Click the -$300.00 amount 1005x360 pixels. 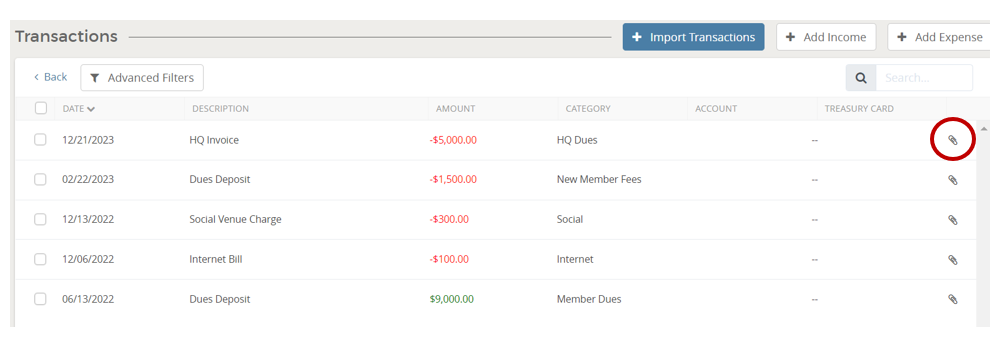click(x=449, y=219)
